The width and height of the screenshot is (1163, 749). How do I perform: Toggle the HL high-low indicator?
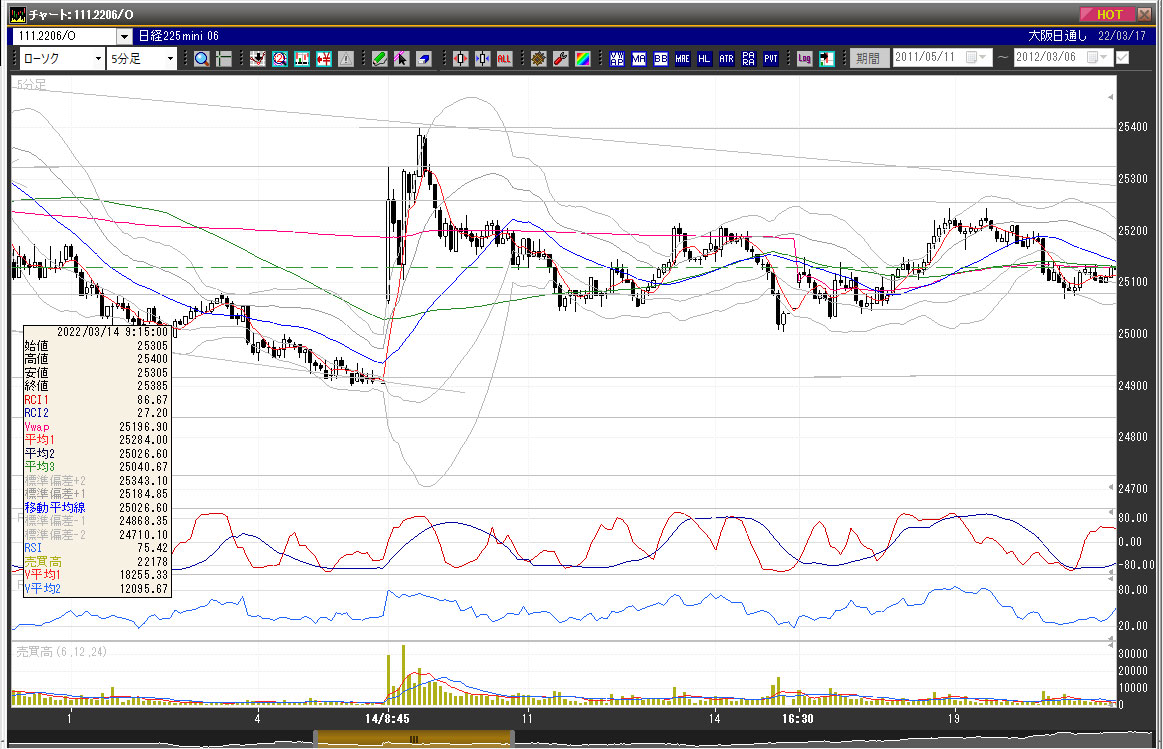click(x=705, y=59)
